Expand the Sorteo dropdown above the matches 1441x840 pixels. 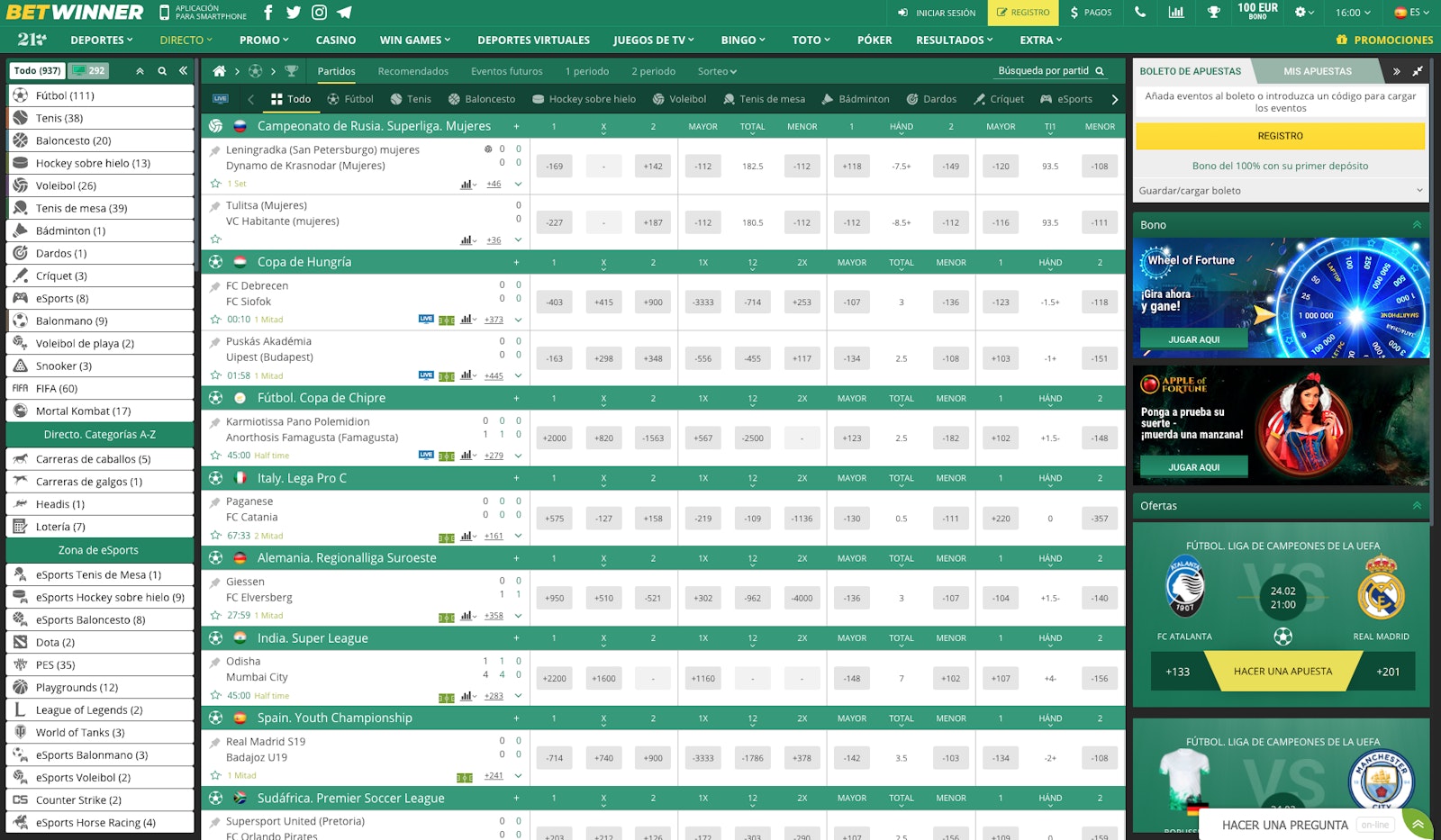[716, 71]
